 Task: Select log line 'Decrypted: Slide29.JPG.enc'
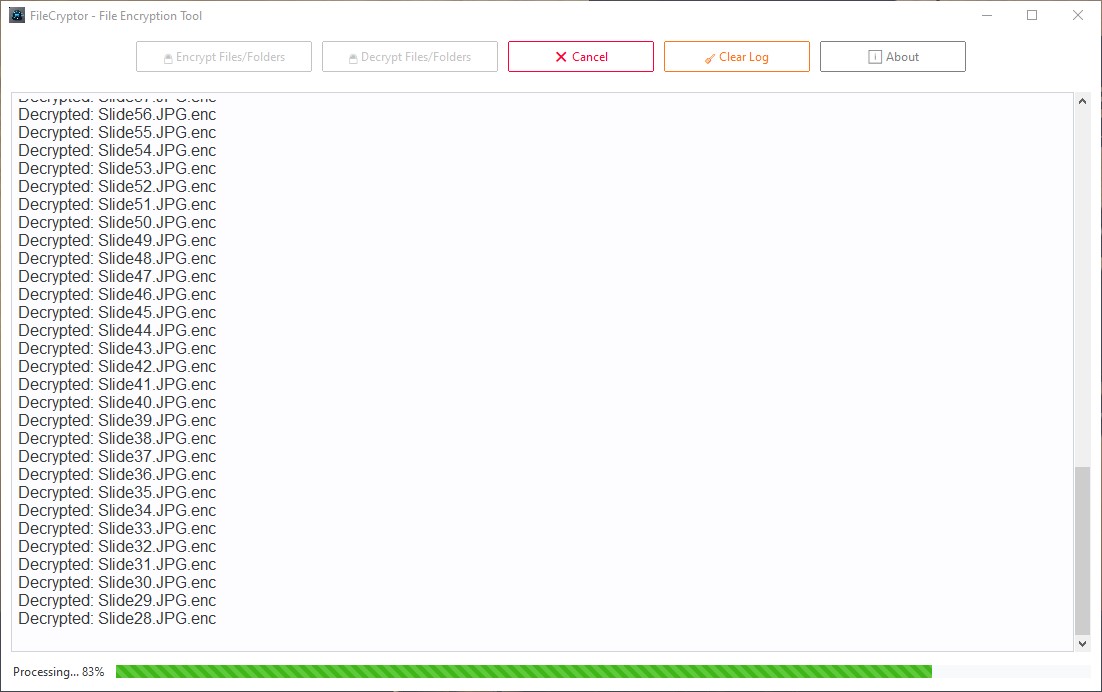[117, 600]
